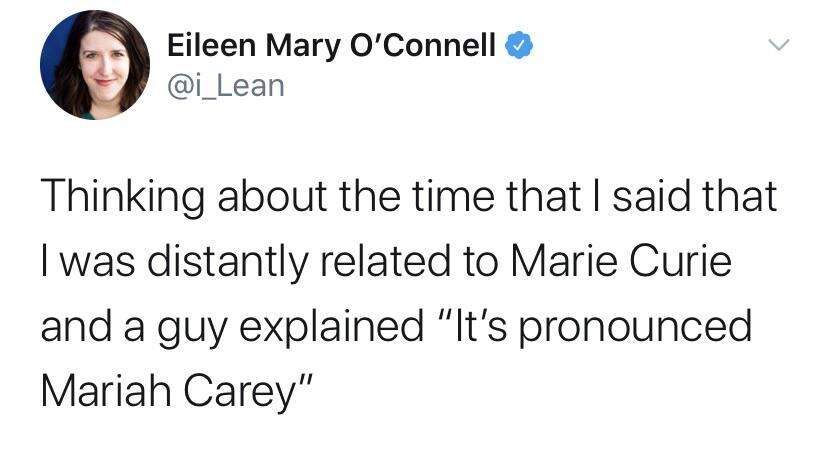Click the word "and" beginning third line
The width and height of the screenshot is (828, 464).
[77, 327]
